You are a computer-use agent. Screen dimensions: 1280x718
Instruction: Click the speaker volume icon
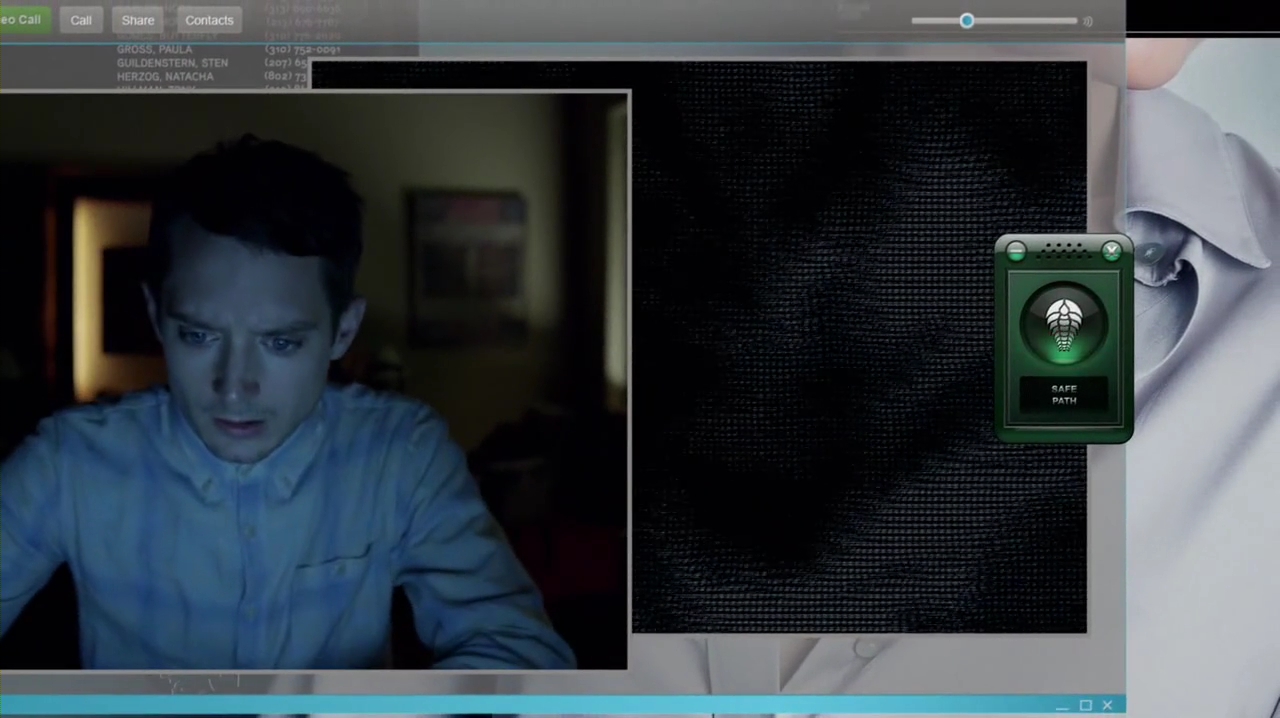(x=1088, y=21)
